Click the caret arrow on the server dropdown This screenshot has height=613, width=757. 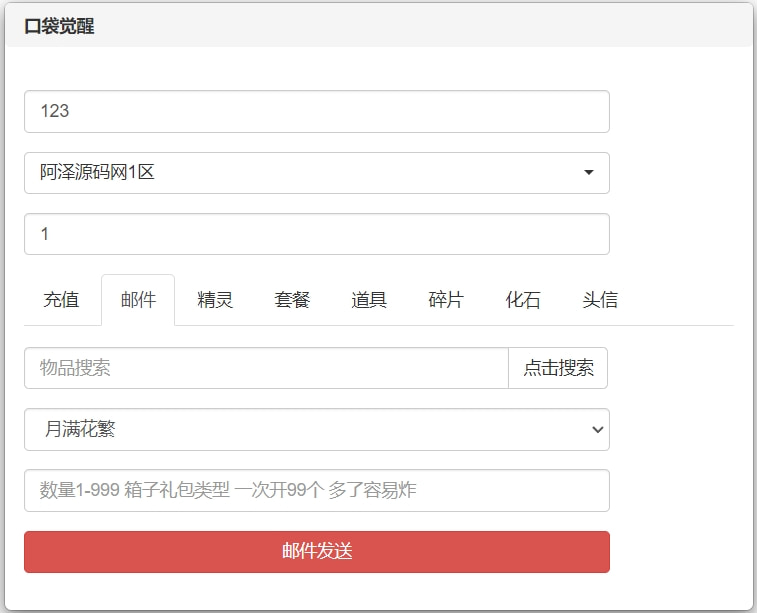[588, 173]
